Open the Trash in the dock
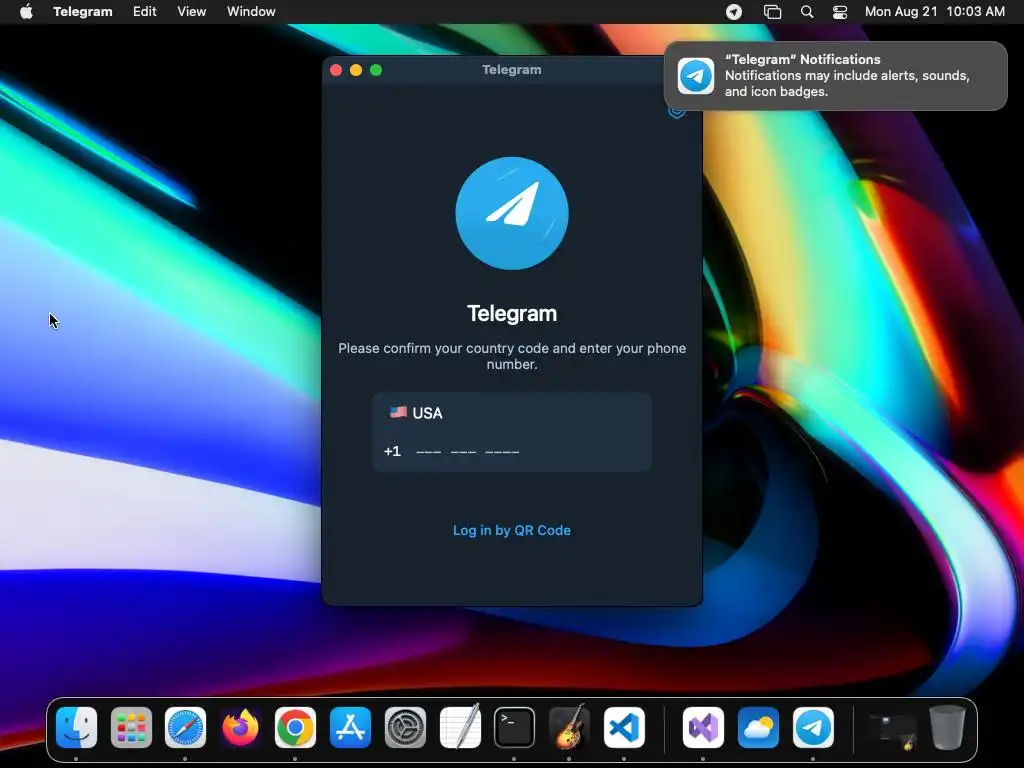 [x=947, y=727]
